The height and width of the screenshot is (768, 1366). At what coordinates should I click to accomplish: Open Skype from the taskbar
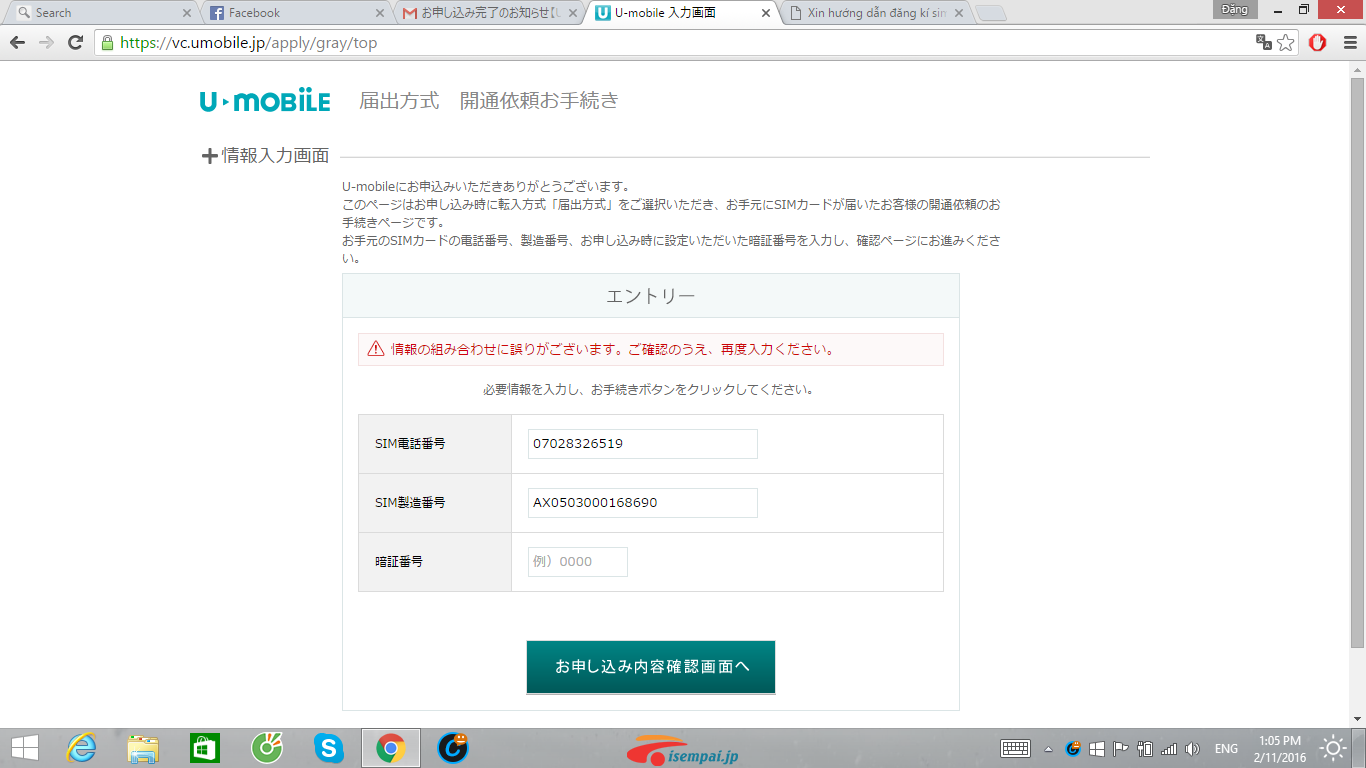coord(328,747)
